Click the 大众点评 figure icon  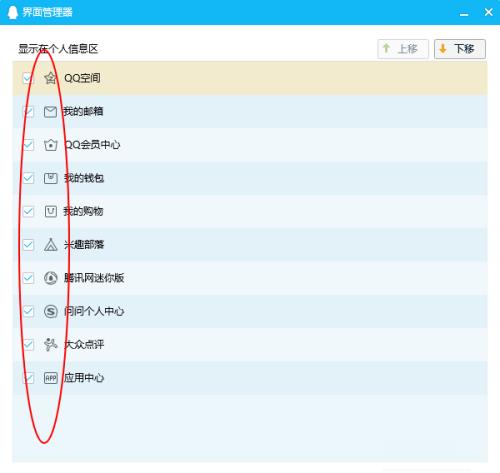(51, 344)
